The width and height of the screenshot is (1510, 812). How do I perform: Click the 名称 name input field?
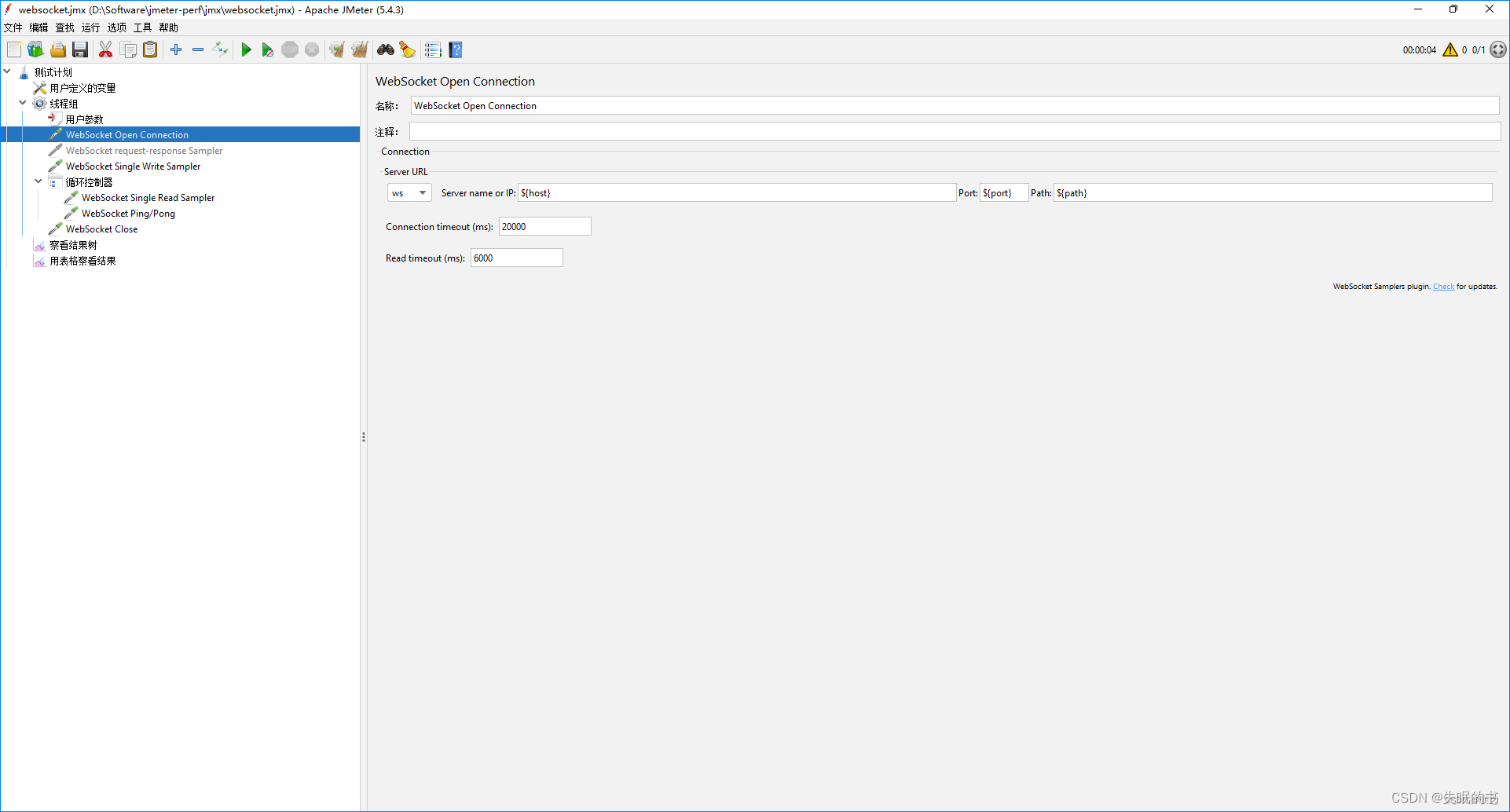tap(955, 106)
